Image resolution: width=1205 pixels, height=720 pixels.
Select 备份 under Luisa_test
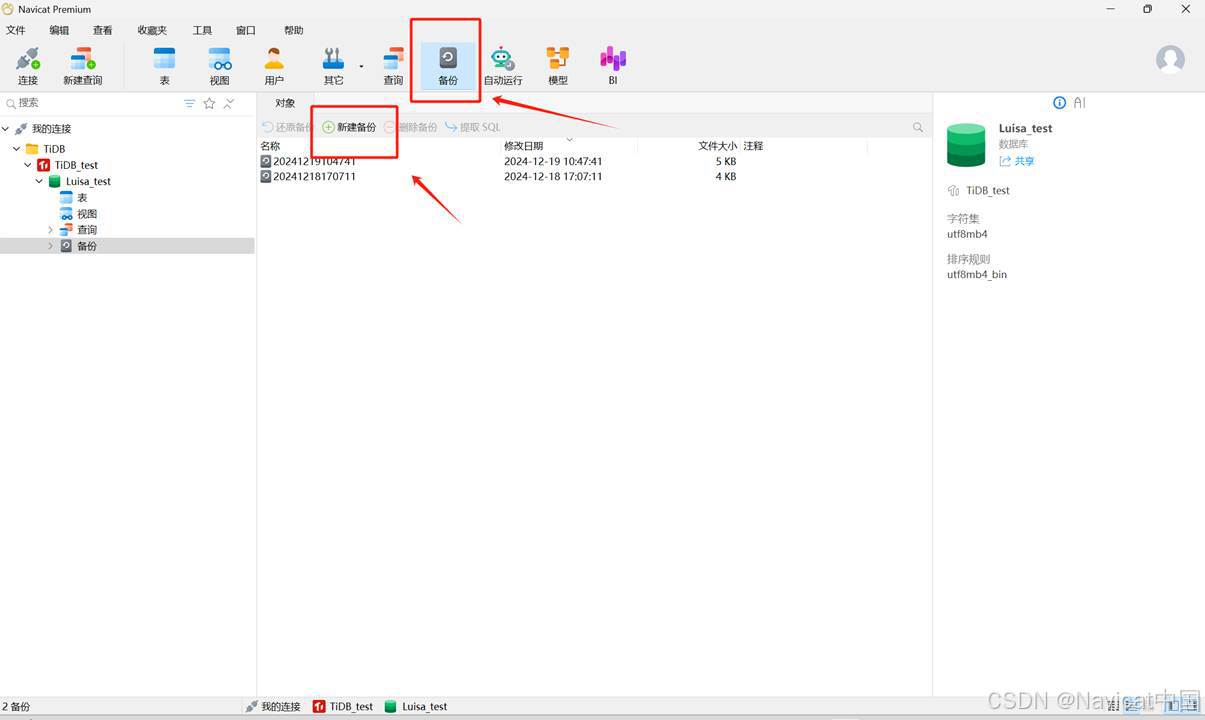87,246
